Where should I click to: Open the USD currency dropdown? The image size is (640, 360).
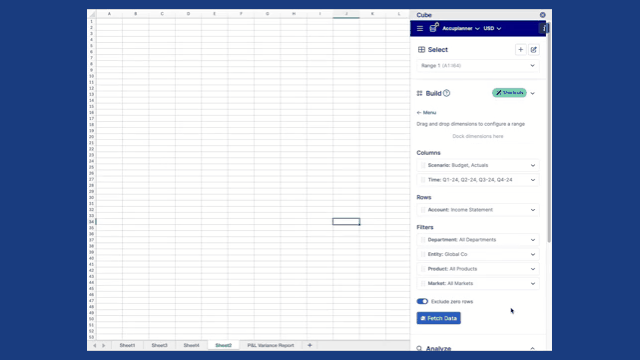click(492, 29)
